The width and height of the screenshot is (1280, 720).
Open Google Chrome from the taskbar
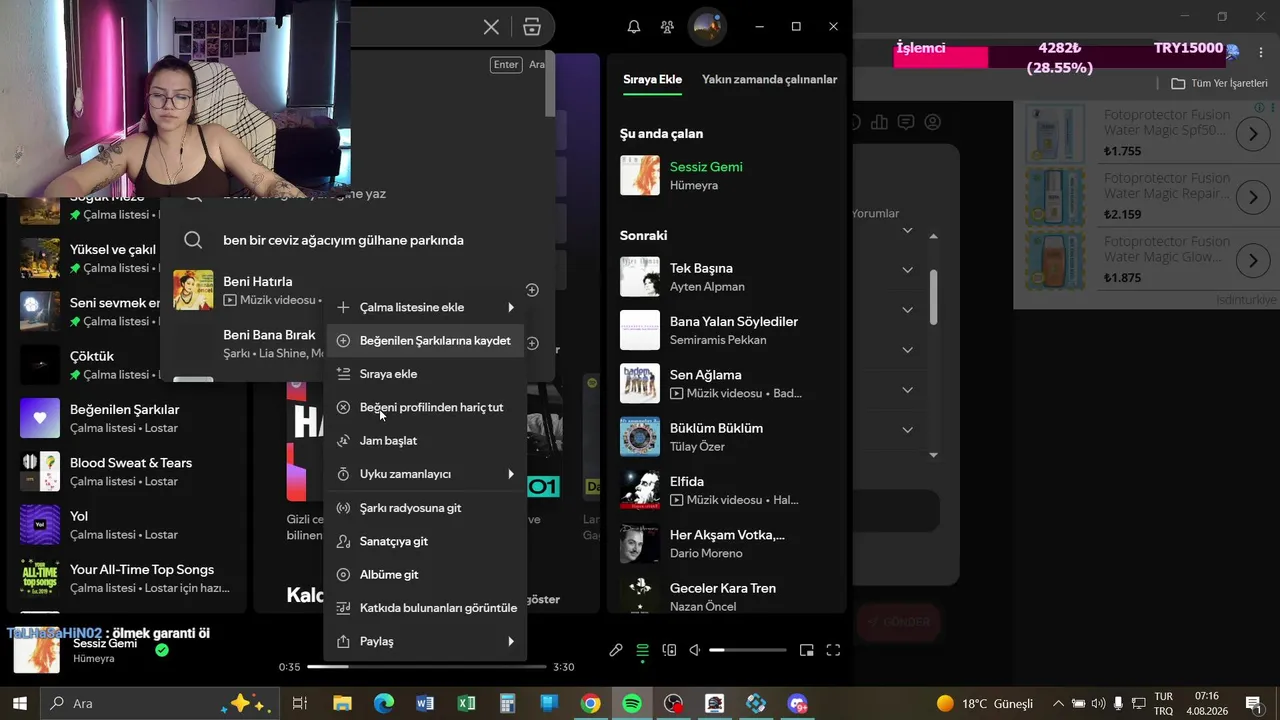point(590,703)
